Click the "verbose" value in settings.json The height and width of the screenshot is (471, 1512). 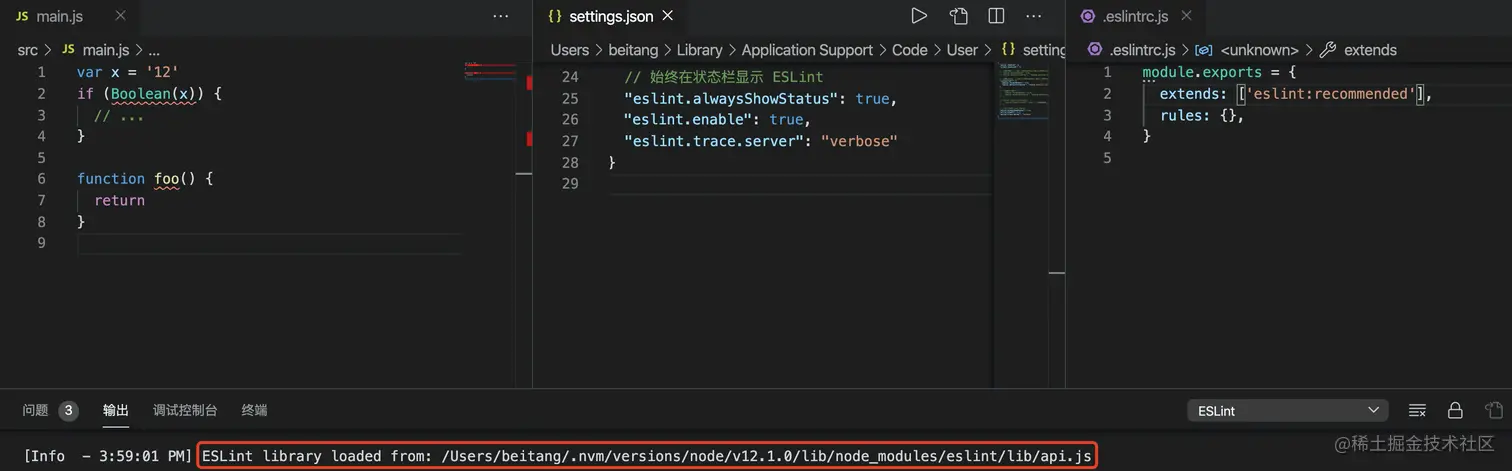point(859,141)
